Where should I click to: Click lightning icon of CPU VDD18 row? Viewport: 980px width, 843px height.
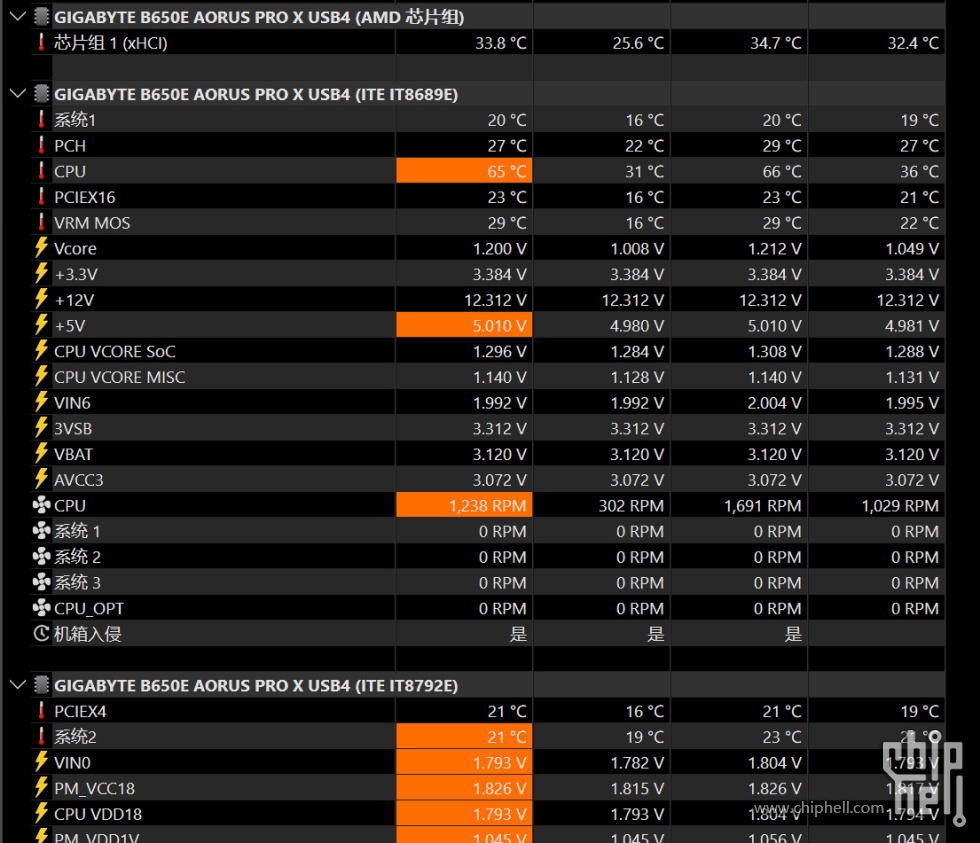(41, 813)
